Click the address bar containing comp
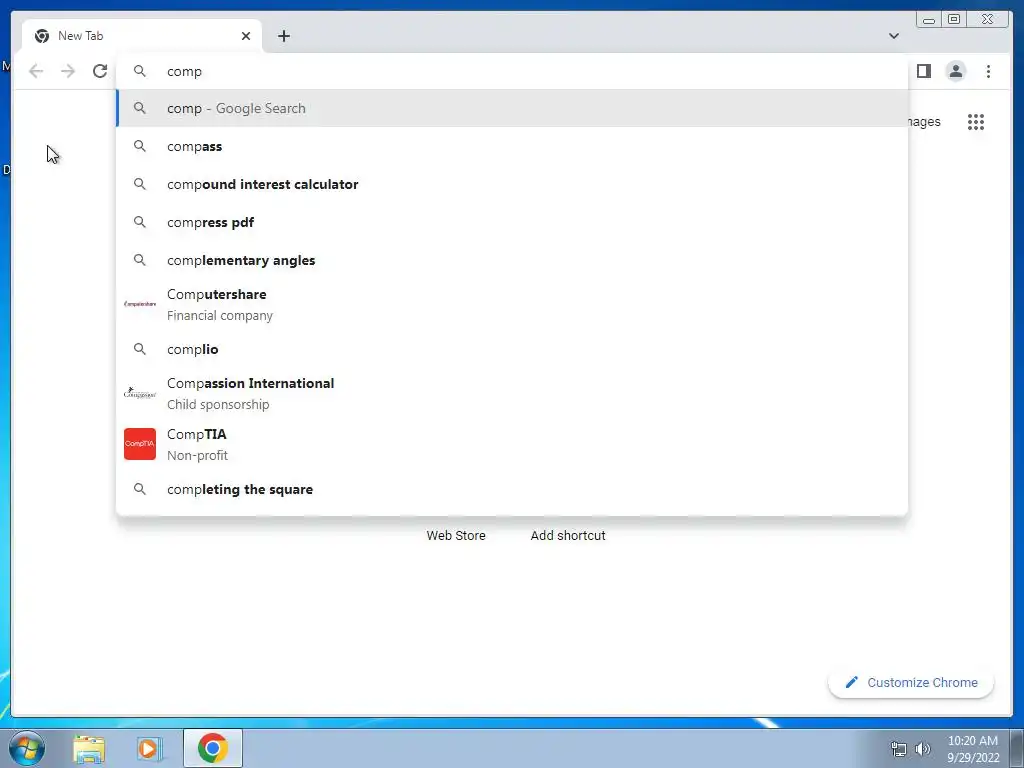 tap(512, 71)
